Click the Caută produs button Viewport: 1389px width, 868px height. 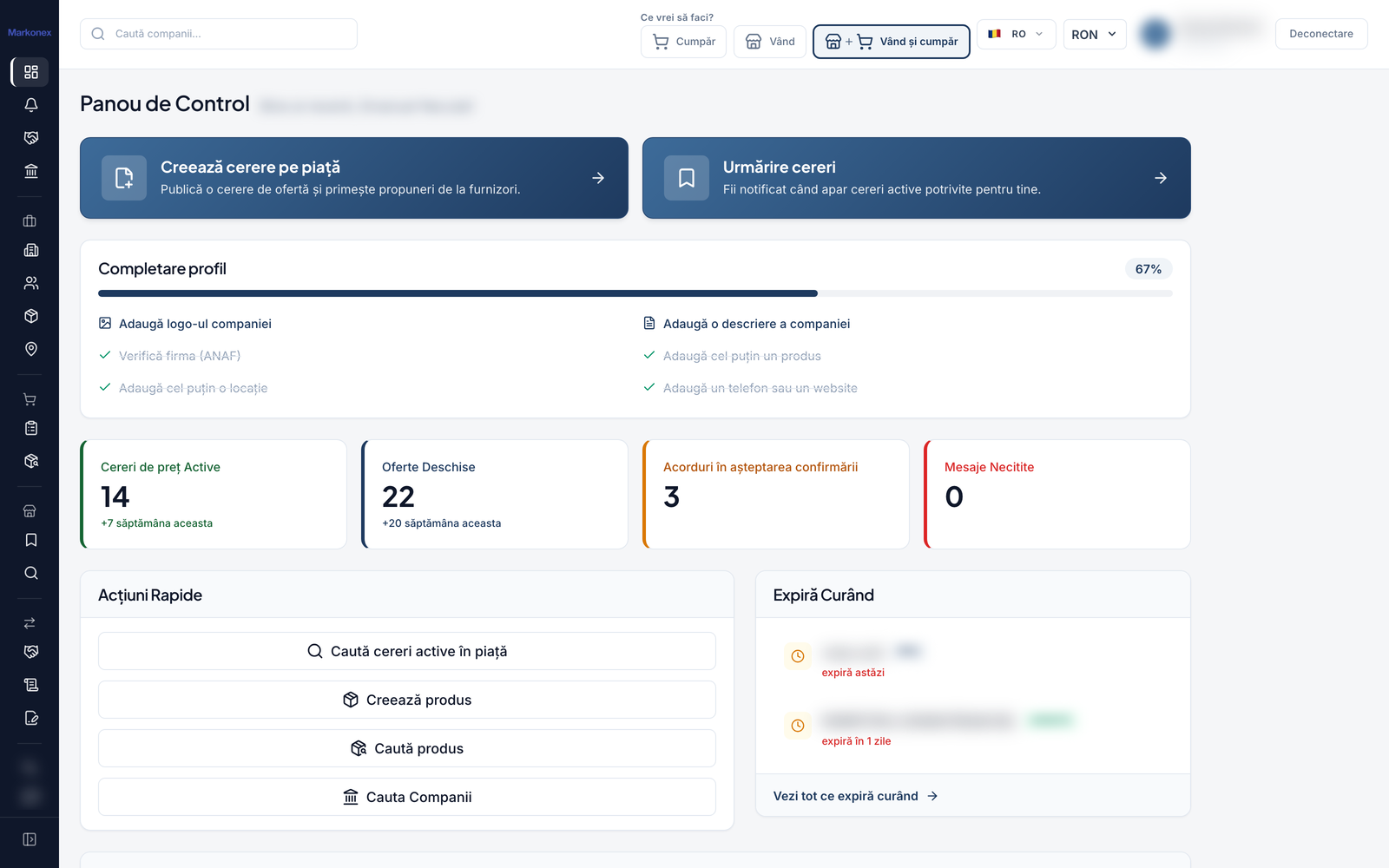click(407, 748)
